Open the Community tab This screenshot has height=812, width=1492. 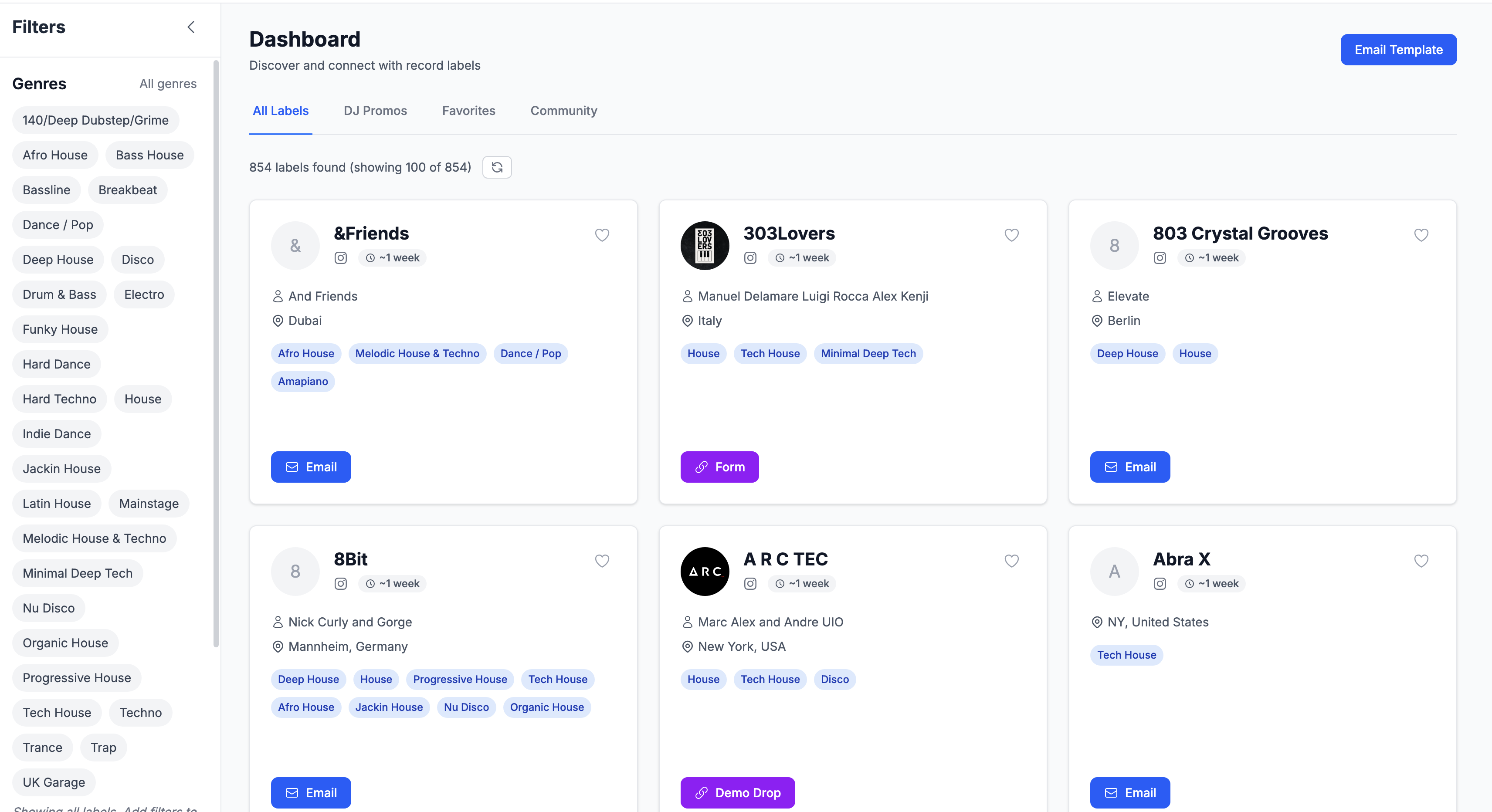click(563, 111)
